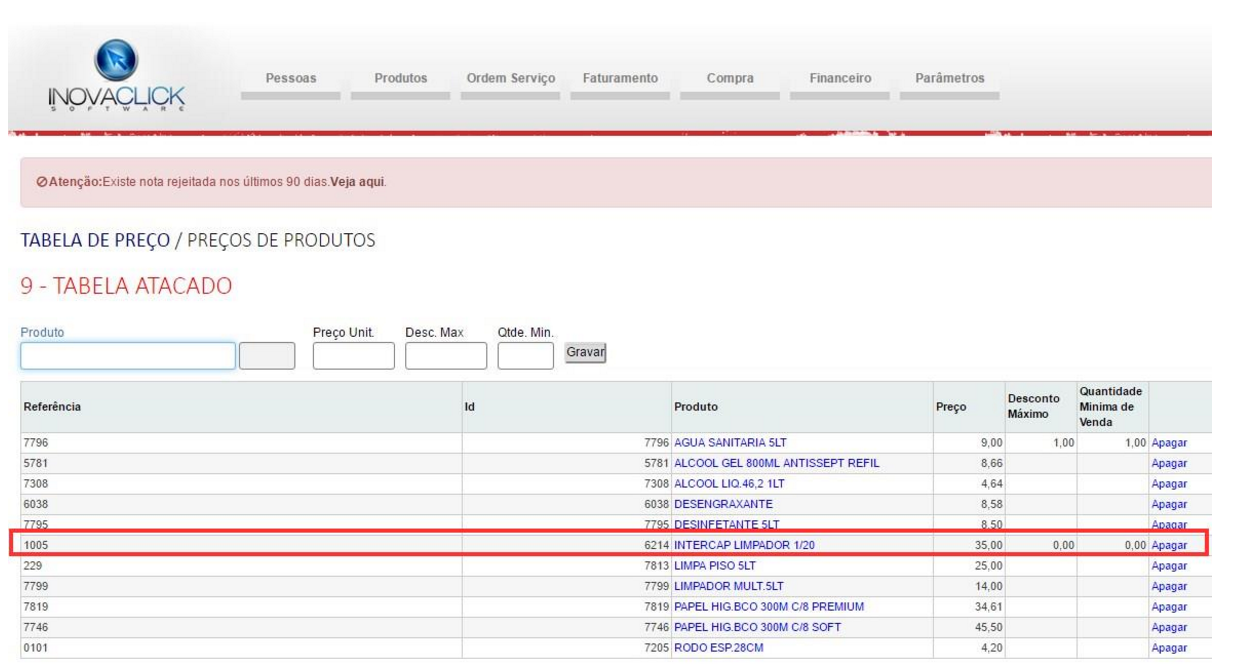Open the Parâmetros menu
1236x666 pixels.
point(949,79)
